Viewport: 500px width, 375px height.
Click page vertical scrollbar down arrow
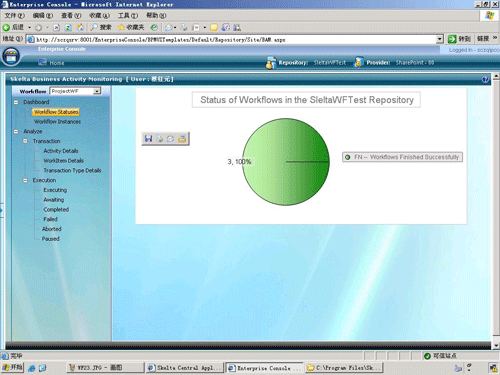(496, 345)
